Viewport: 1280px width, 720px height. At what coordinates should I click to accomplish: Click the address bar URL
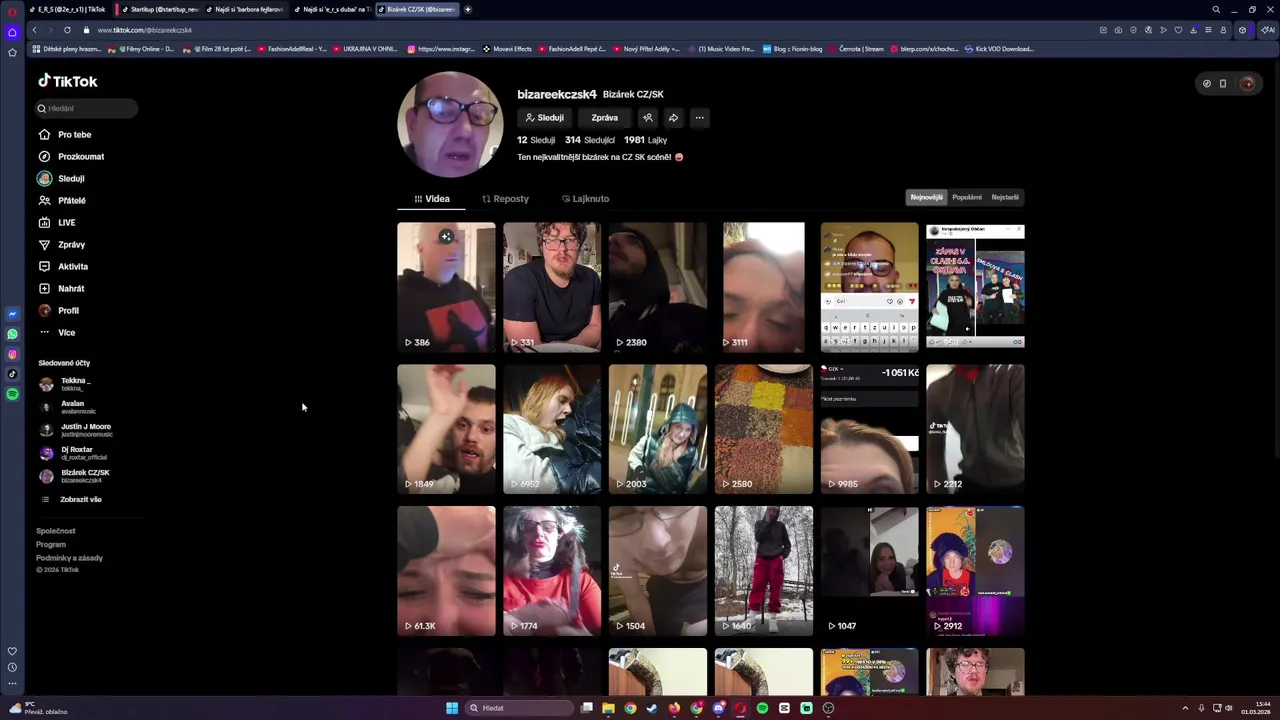point(144,30)
